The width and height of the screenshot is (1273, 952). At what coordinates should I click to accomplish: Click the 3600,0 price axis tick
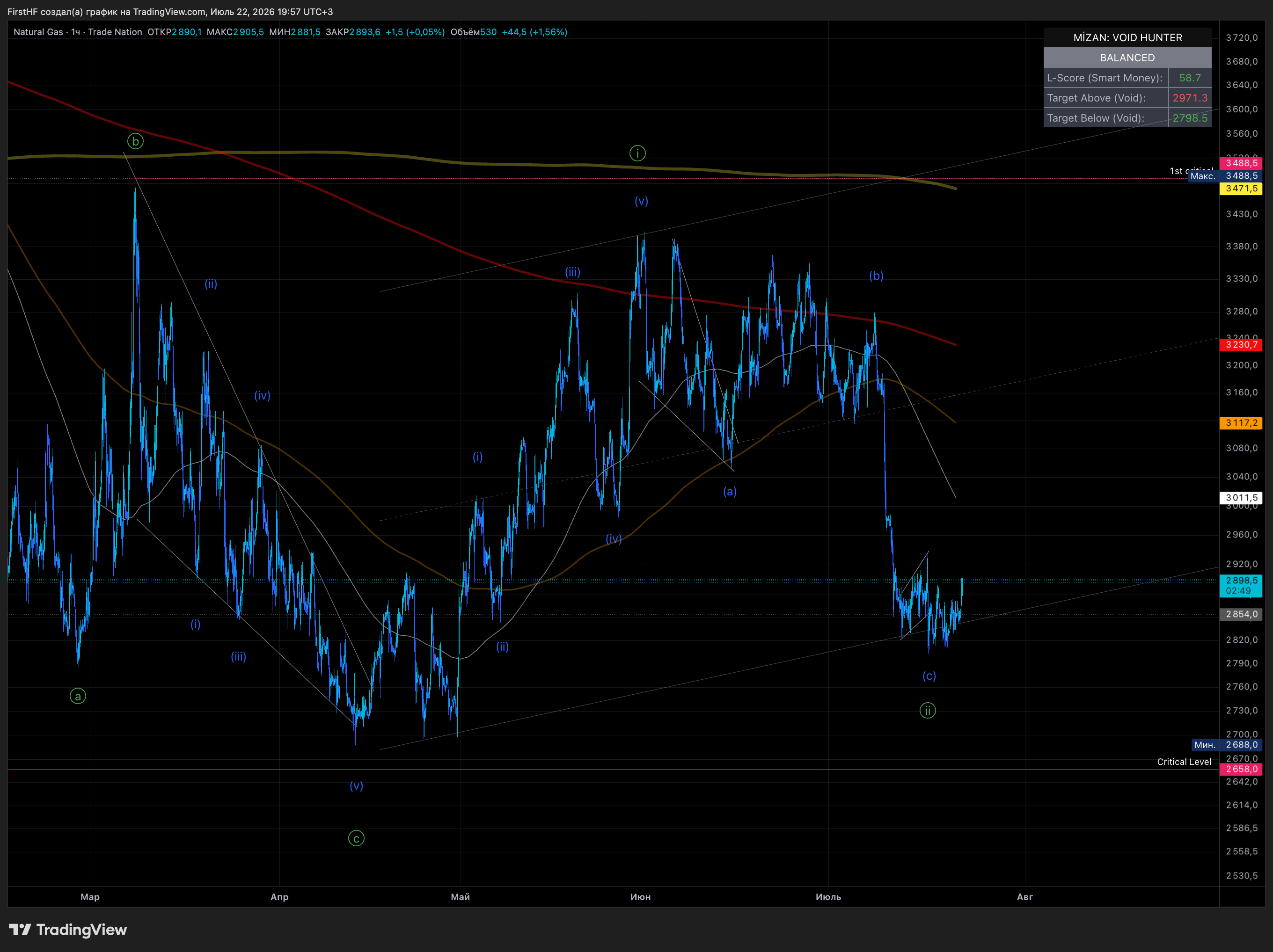tap(1241, 109)
